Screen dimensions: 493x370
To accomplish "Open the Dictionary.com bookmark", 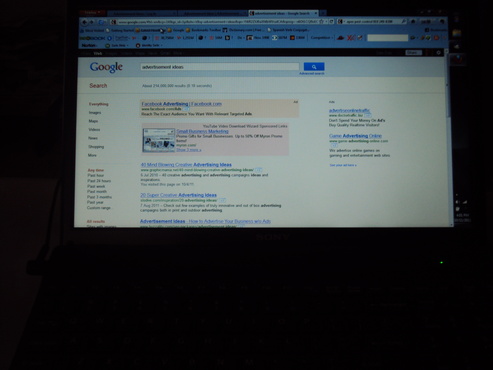I will tap(243, 30).
